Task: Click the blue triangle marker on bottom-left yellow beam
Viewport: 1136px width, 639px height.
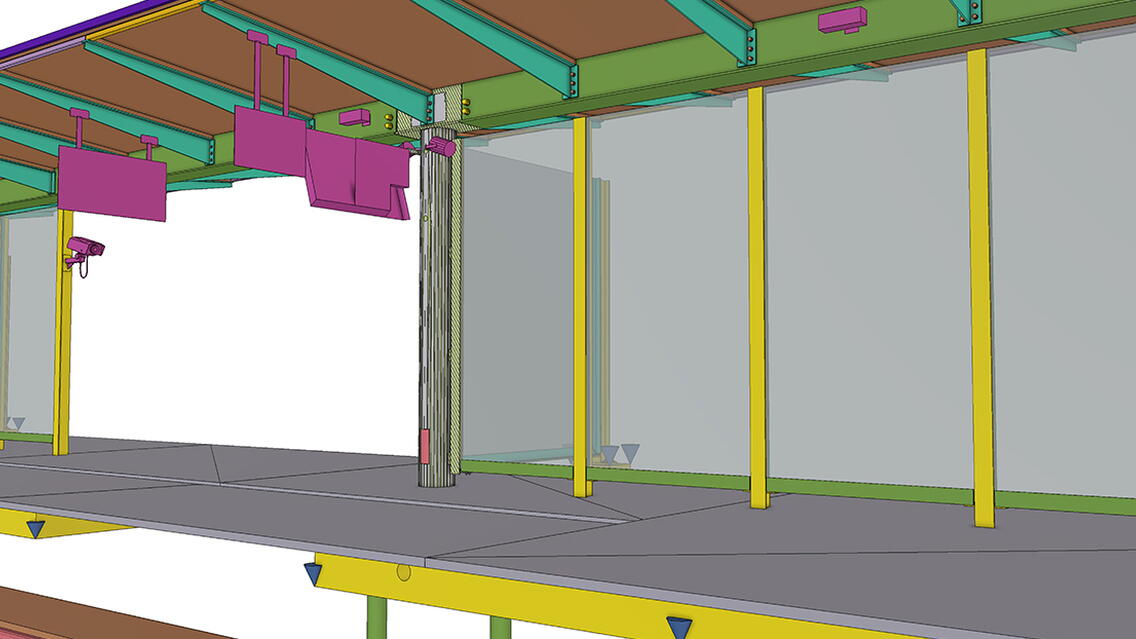Action: (36, 528)
